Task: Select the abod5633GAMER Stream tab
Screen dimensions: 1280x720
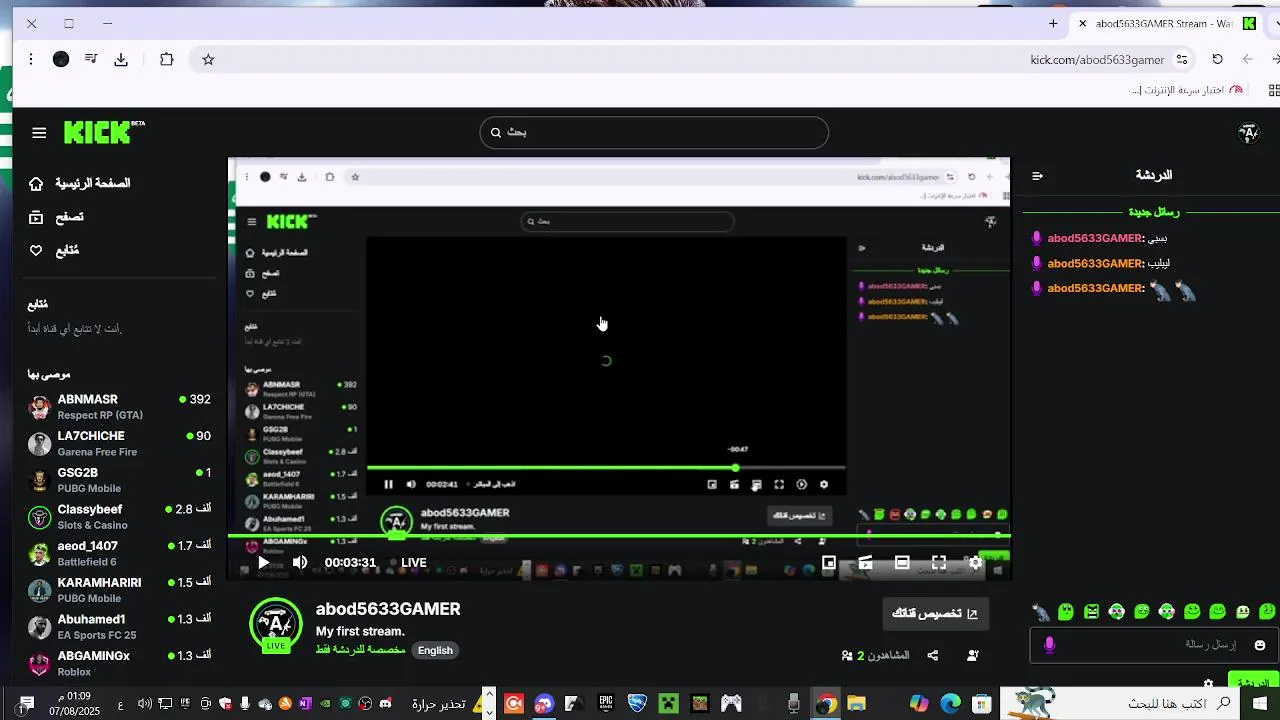Action: [x=1164, y=23]
